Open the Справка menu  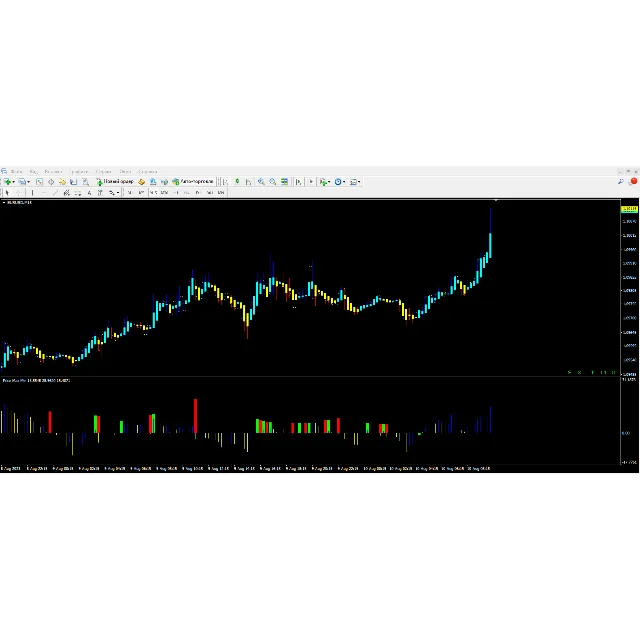click(x=148, y=171)
